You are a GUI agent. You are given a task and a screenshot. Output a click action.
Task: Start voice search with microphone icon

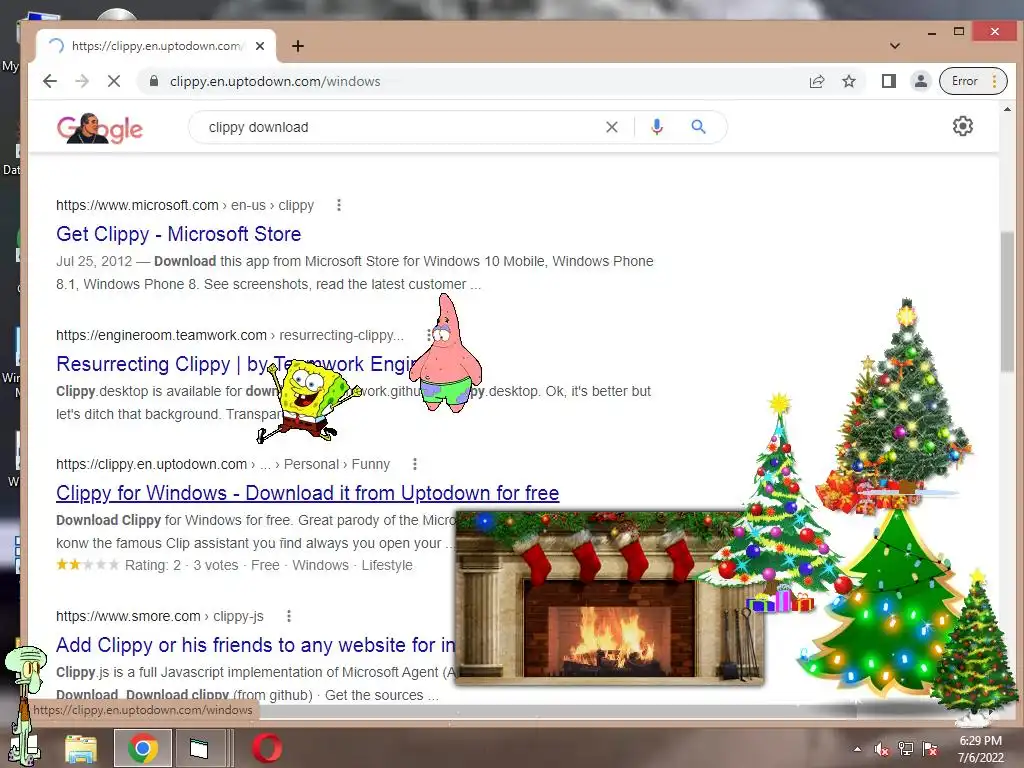(657, 127)
